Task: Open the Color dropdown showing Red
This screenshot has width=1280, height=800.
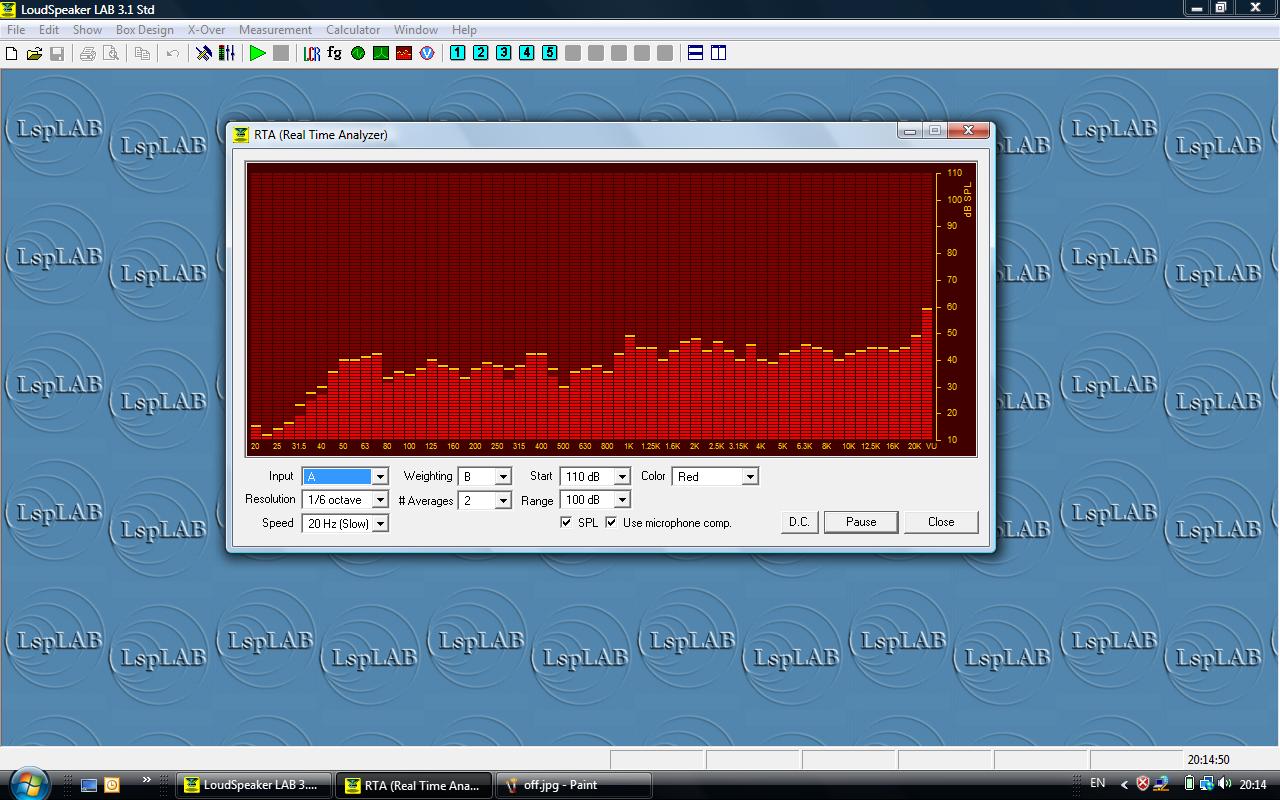Action: point(715,477)
